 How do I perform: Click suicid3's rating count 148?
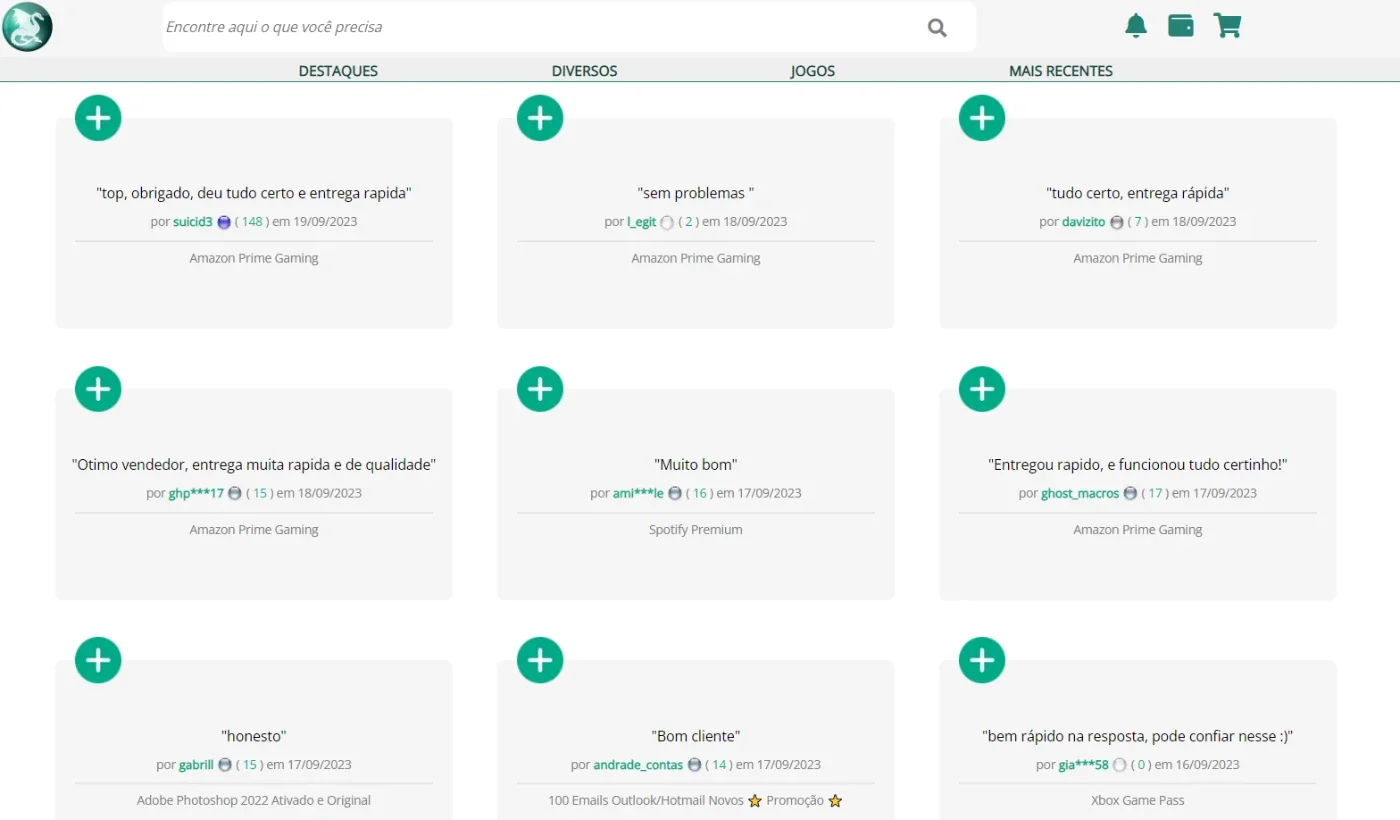pyautogui.click(x=252, y=222)
